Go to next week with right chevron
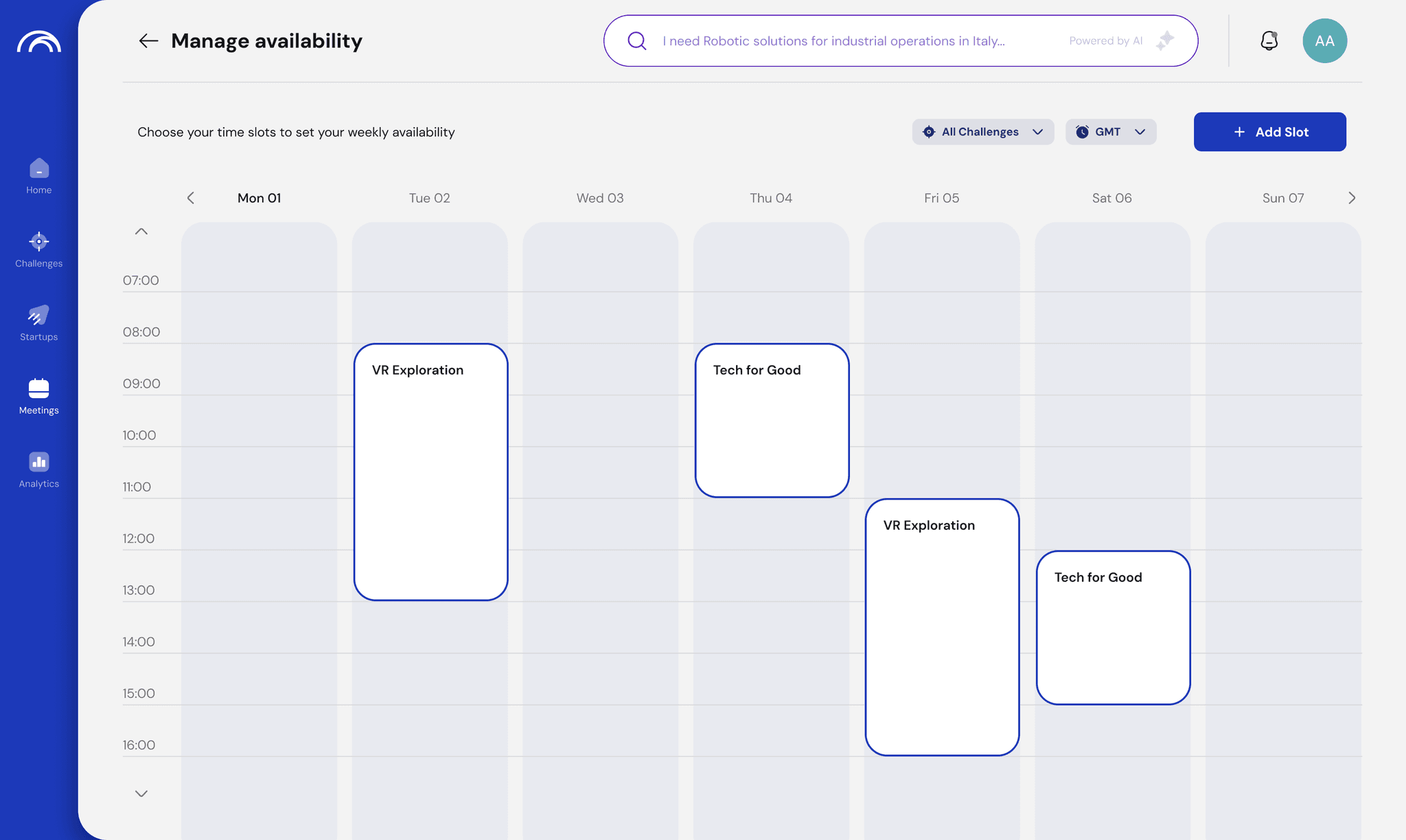The width and height of the screenshot is (1406, 840). tap(1351, 198)
